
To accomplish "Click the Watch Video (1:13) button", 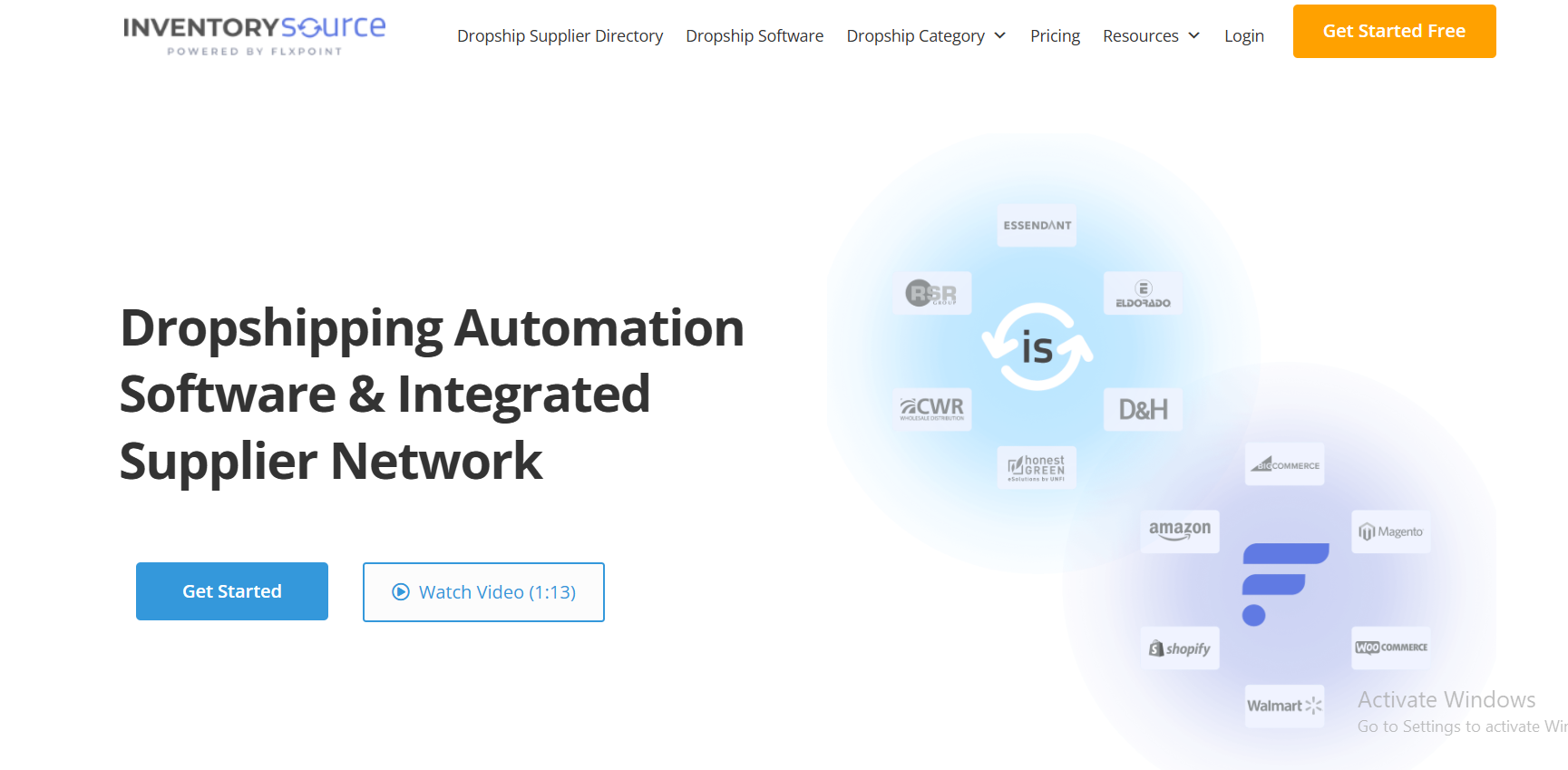I will point(483,592).
